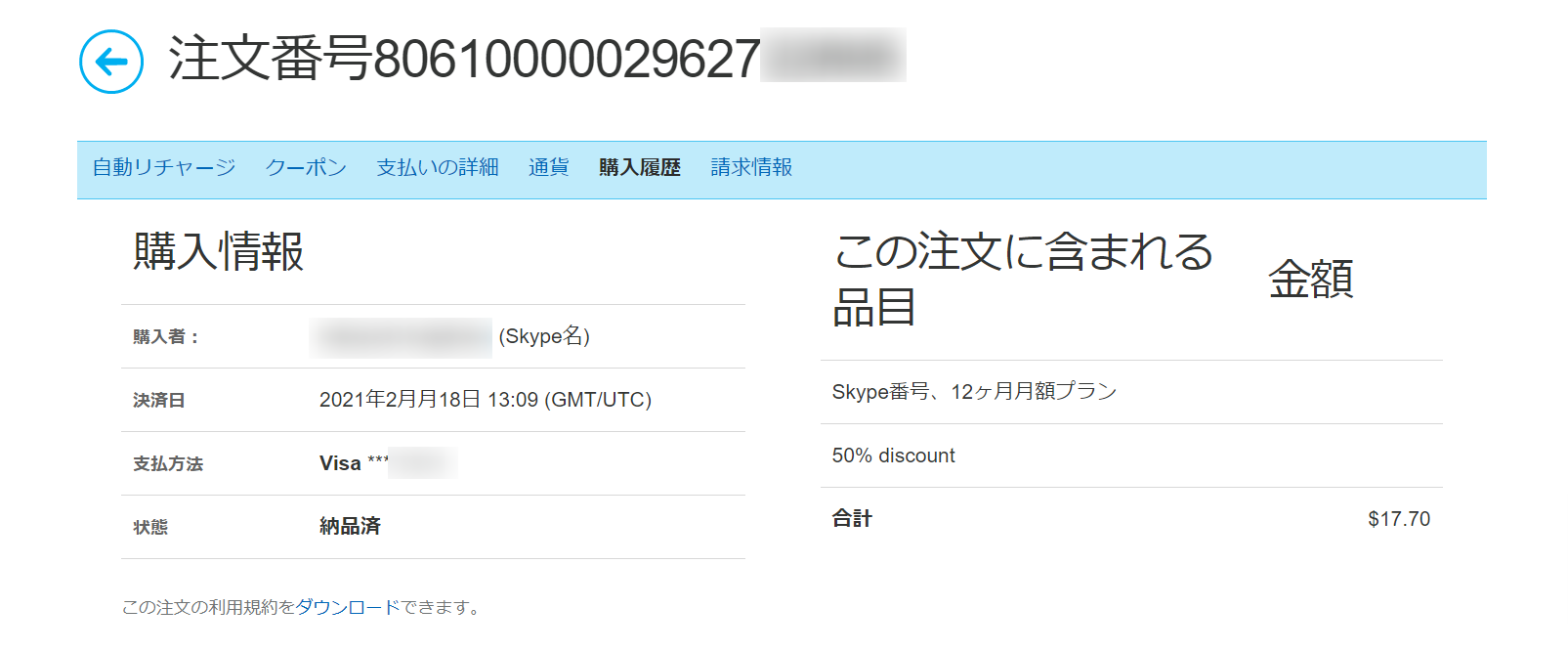
Task: Click the この注文に含まれる品目 heading
Action: (1023, 280)
